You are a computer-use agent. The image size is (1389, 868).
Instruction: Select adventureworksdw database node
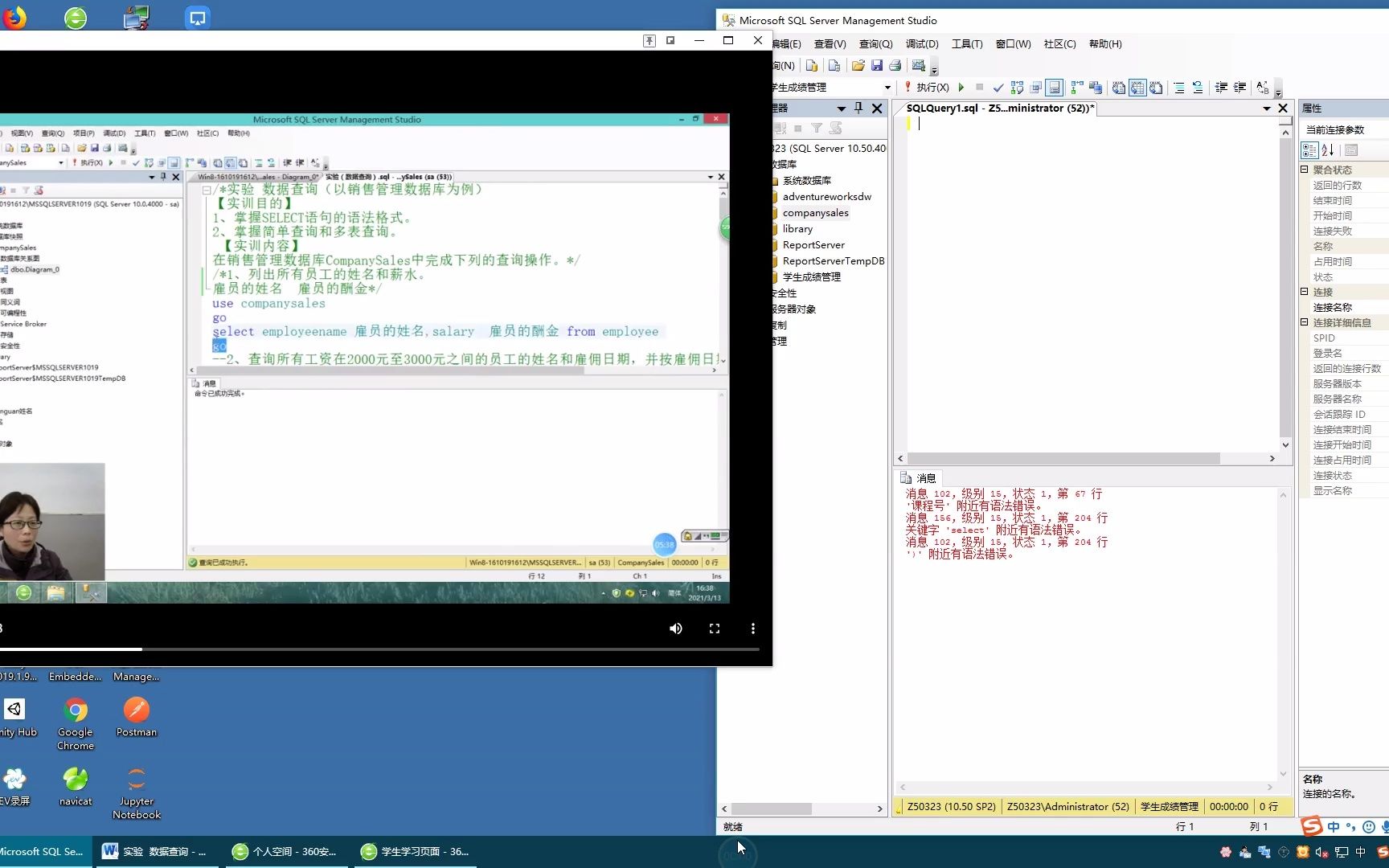(x=826, y=197)
